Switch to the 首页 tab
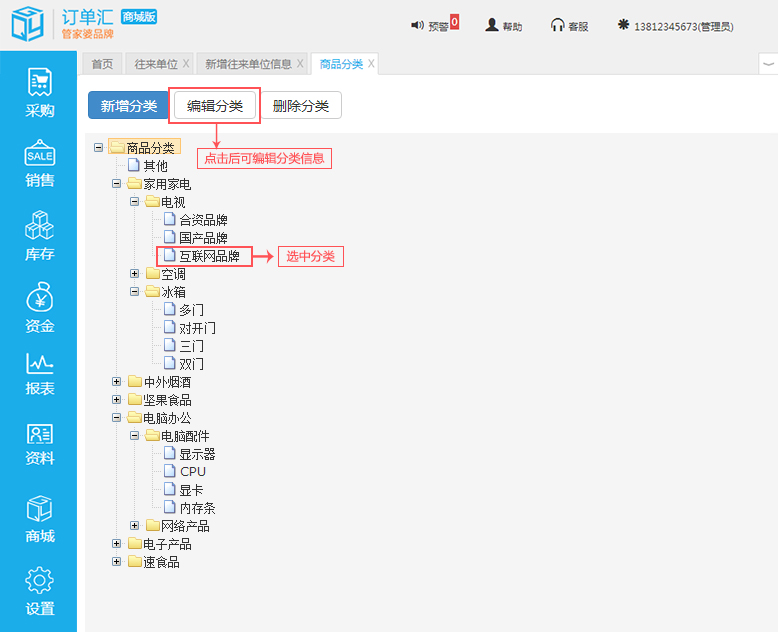Screen dimensions: 780x632 tap(102, 64)
